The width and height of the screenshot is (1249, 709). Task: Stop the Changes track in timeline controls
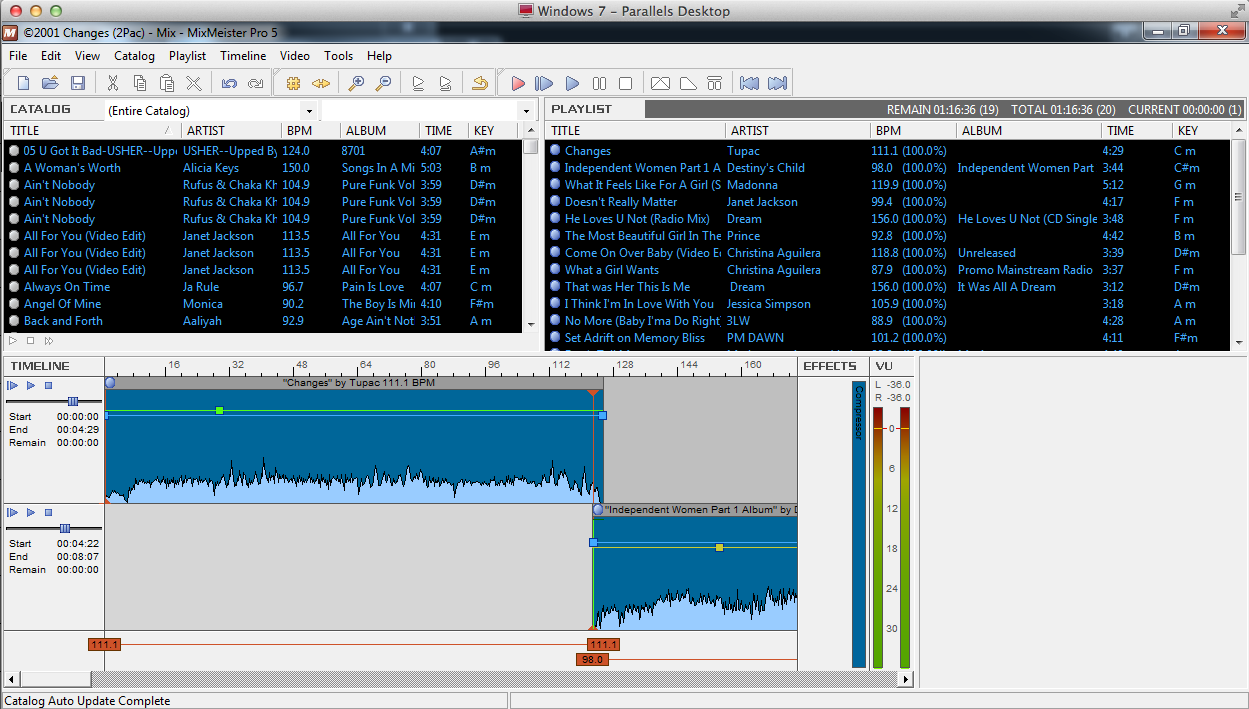click(x=47, y=385)
